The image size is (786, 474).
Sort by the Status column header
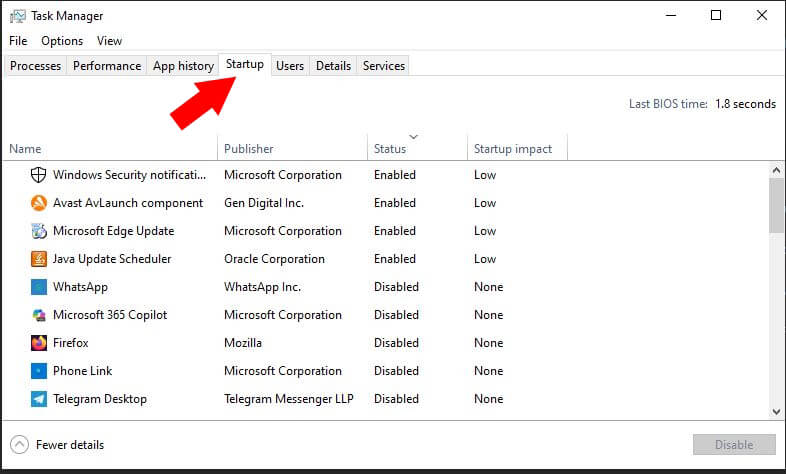point(390,149)
